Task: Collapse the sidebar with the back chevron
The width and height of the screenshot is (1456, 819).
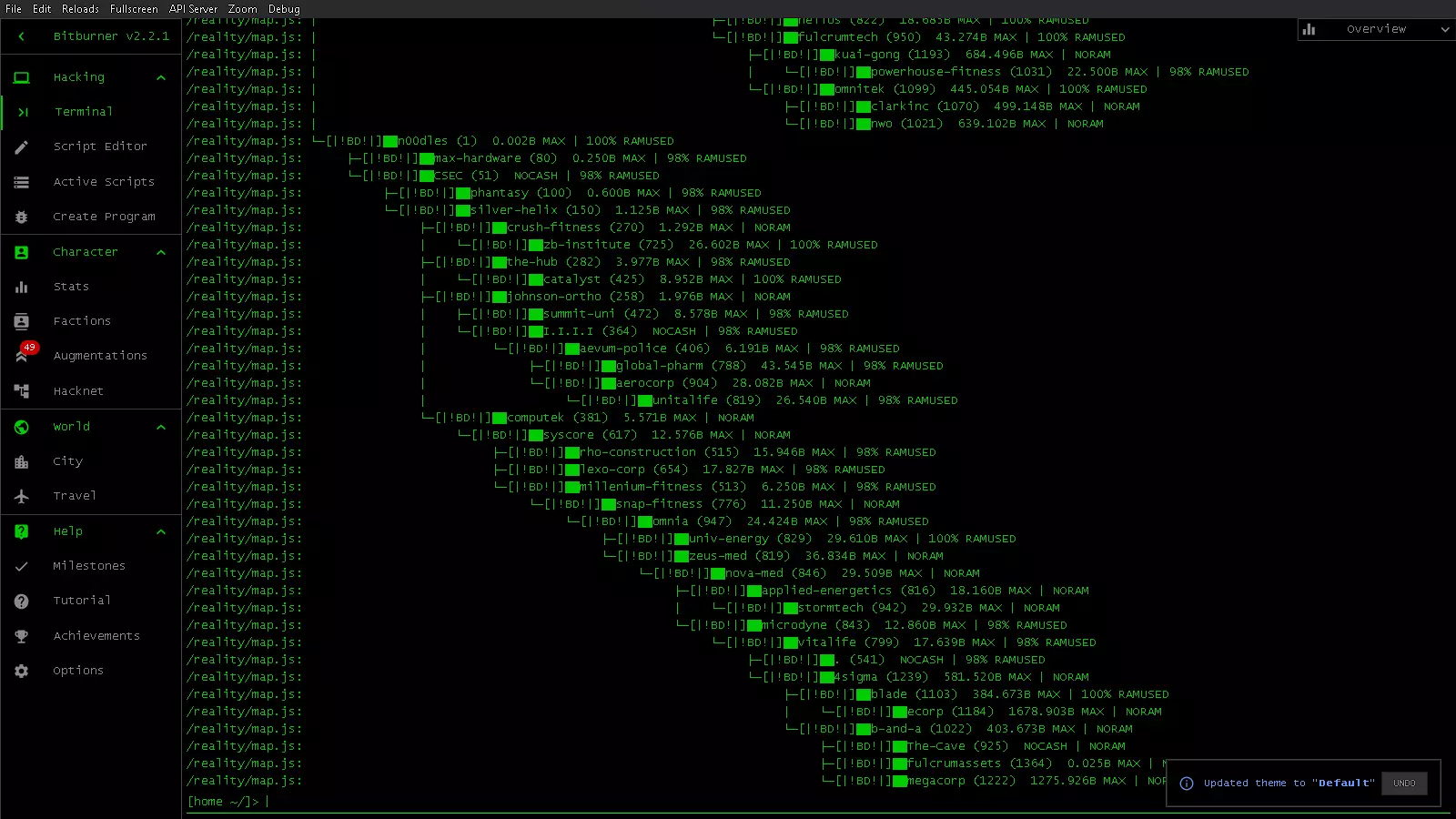Action: (22, 36)
